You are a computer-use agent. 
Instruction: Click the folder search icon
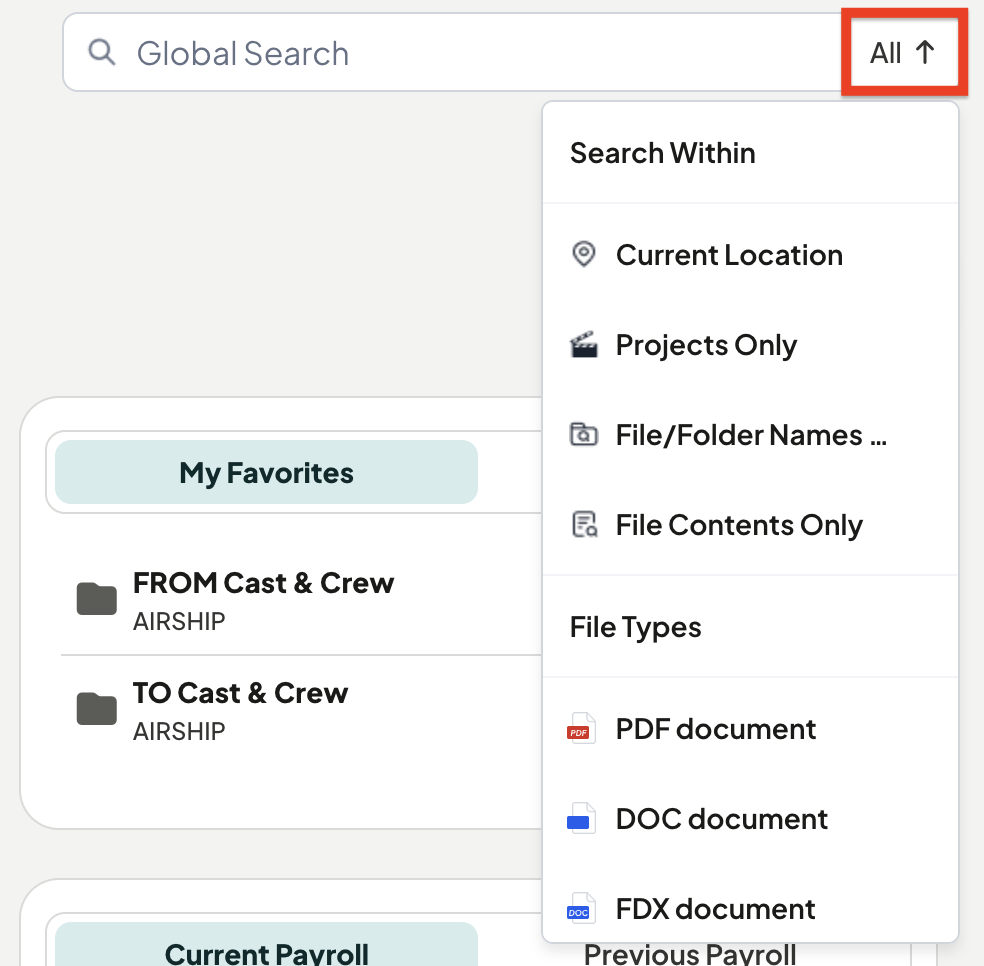click(584, 434)
